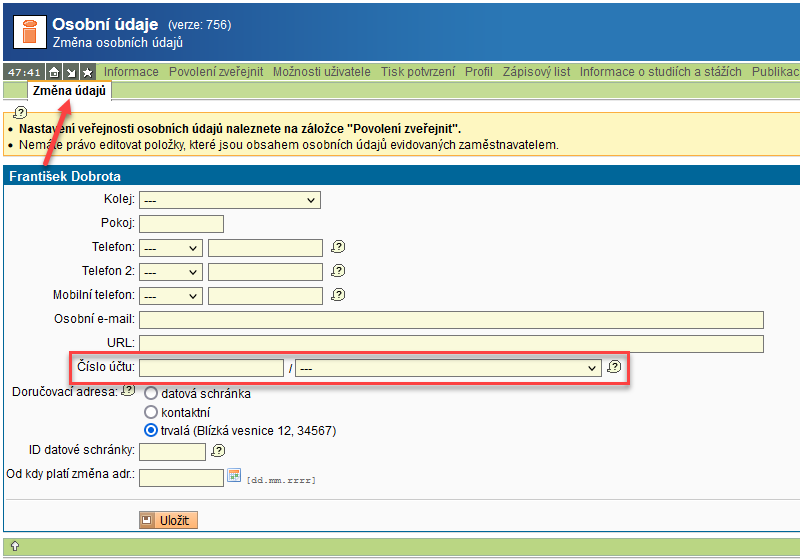
Task: Switch to the Změna údajů tab
Action: [x=69, y=91]
